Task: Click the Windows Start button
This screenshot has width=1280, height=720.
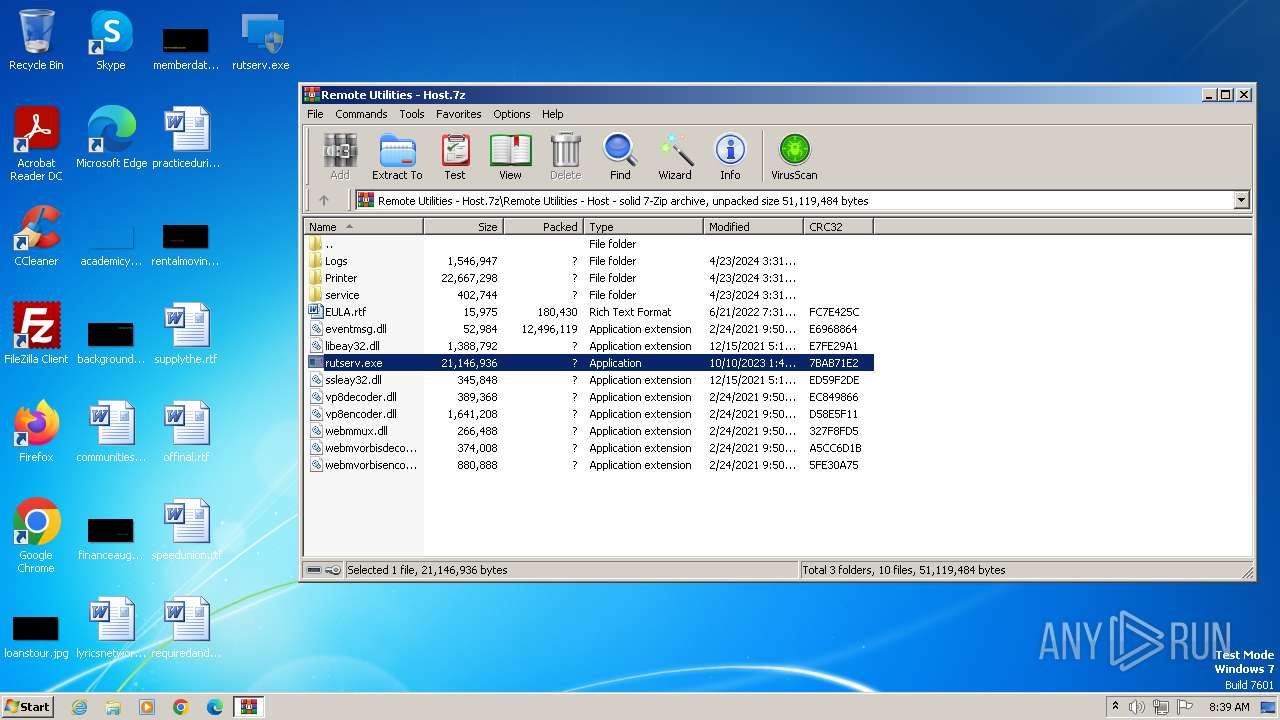Action: 28,706
